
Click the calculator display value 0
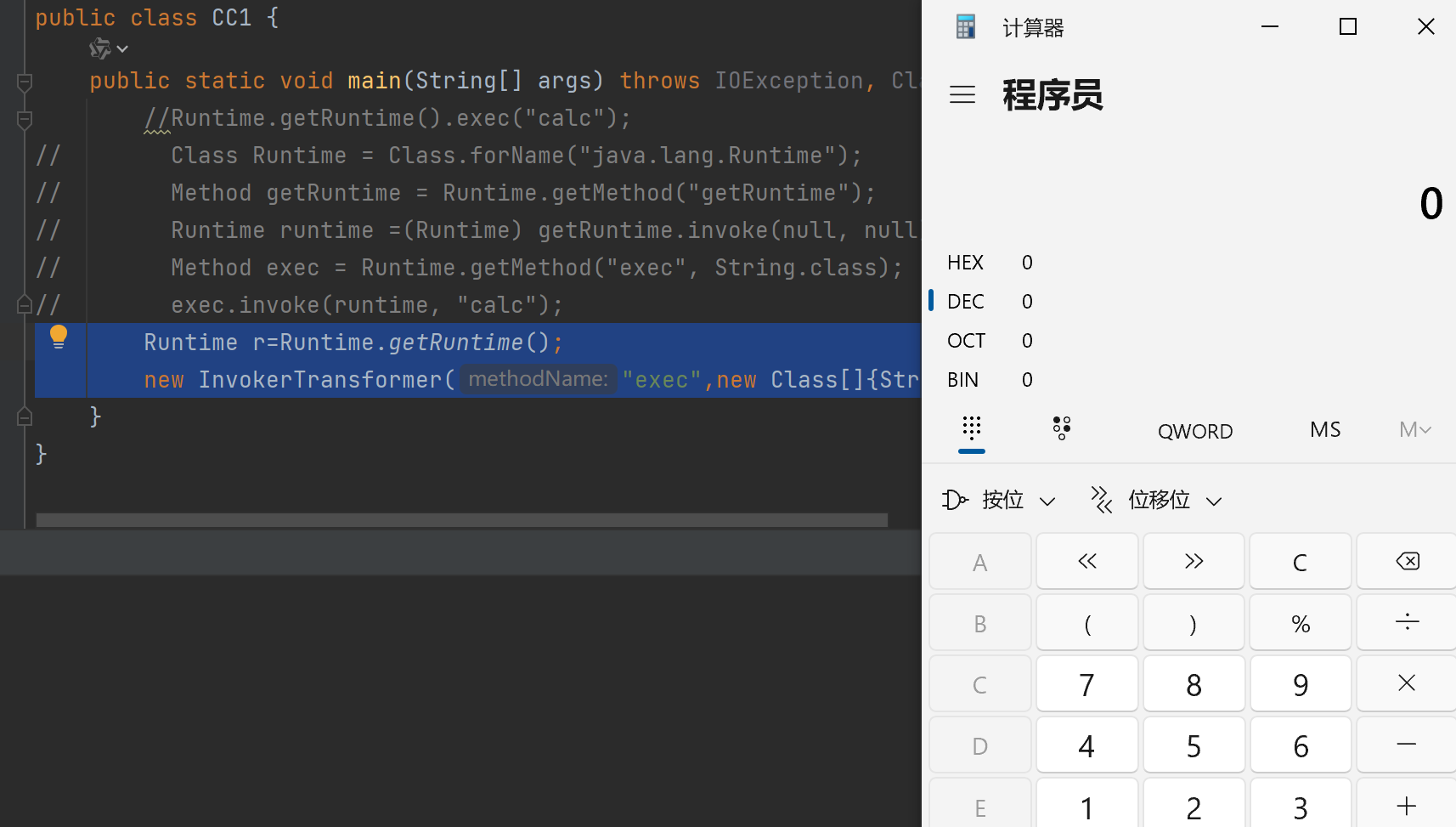1431,204
